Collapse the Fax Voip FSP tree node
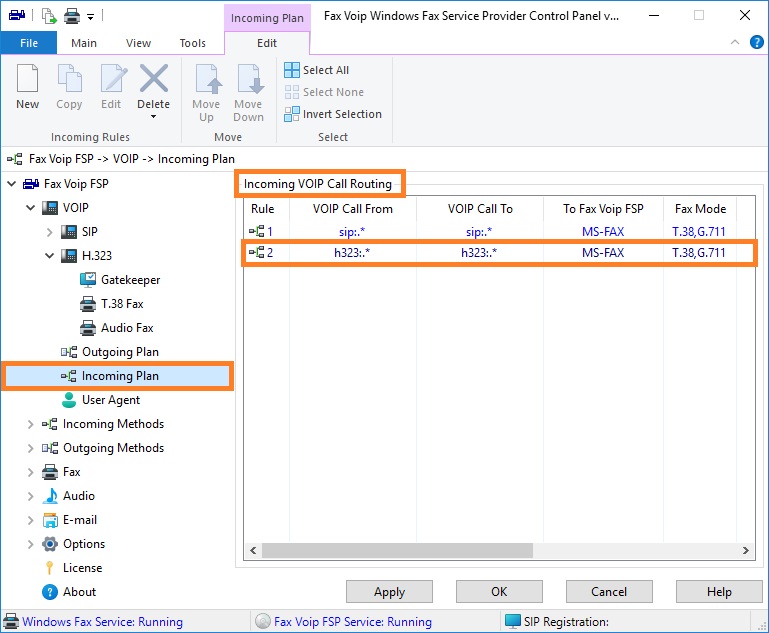Image resolution: width=769 pixels, height=633 pixels. click(12, 184)
